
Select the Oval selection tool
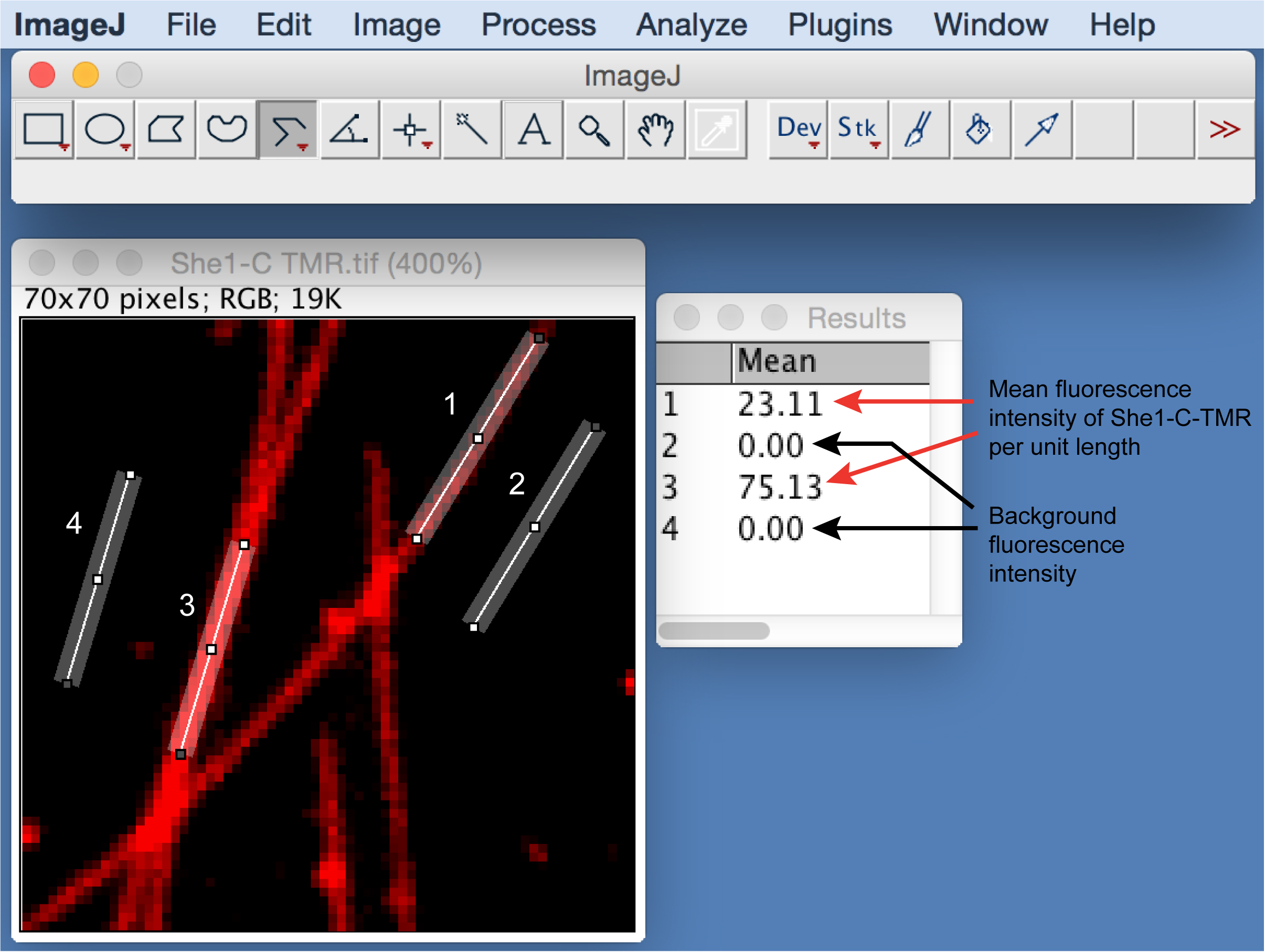(x=105, y=130)
